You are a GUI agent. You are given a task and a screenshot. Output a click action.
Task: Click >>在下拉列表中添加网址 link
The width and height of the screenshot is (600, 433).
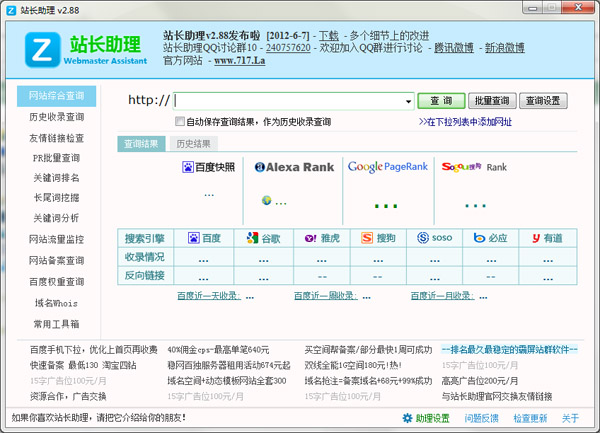coord(465,122)
